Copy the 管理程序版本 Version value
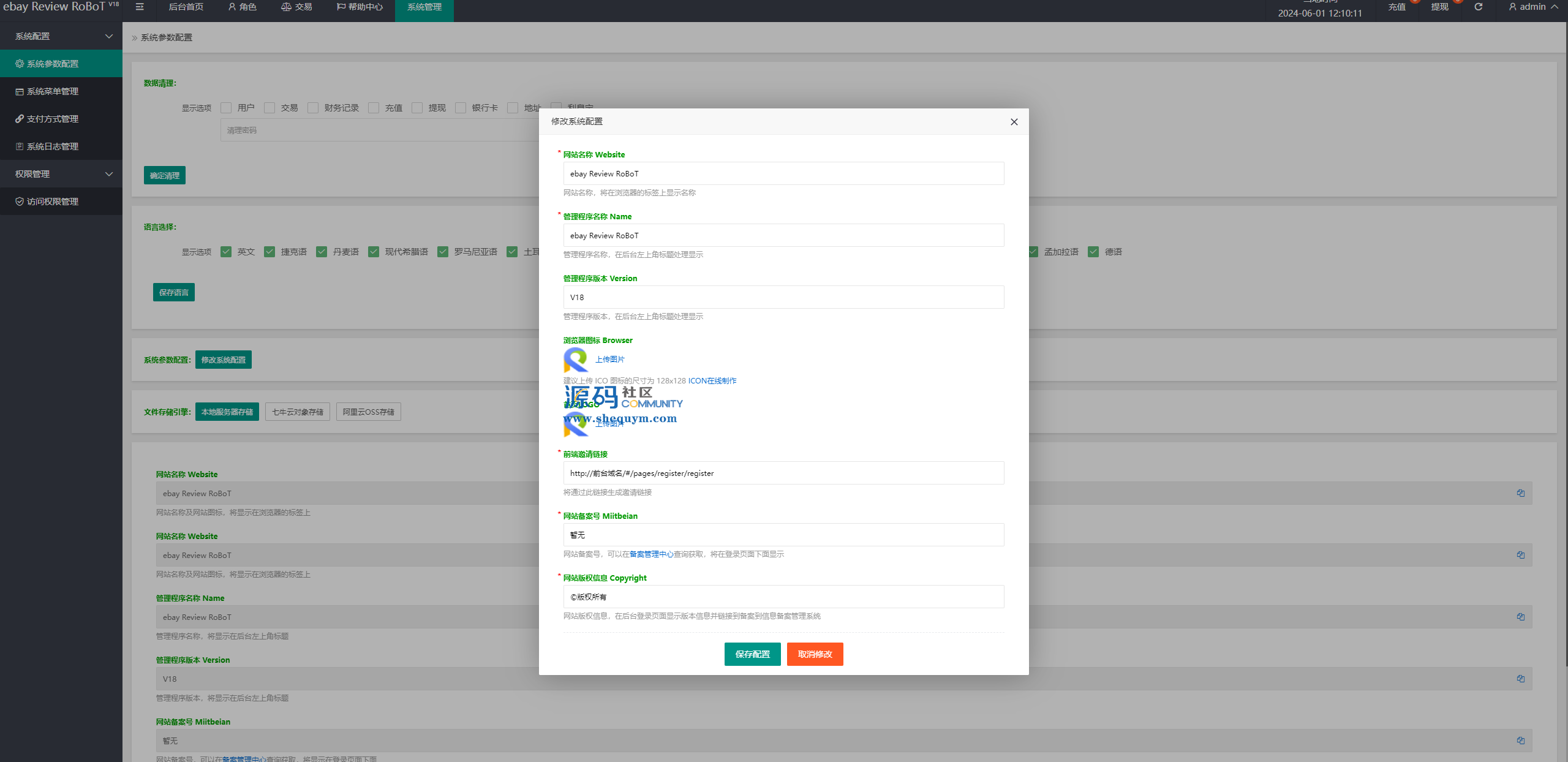1568x762 pixels. [x=1520, y=679]
